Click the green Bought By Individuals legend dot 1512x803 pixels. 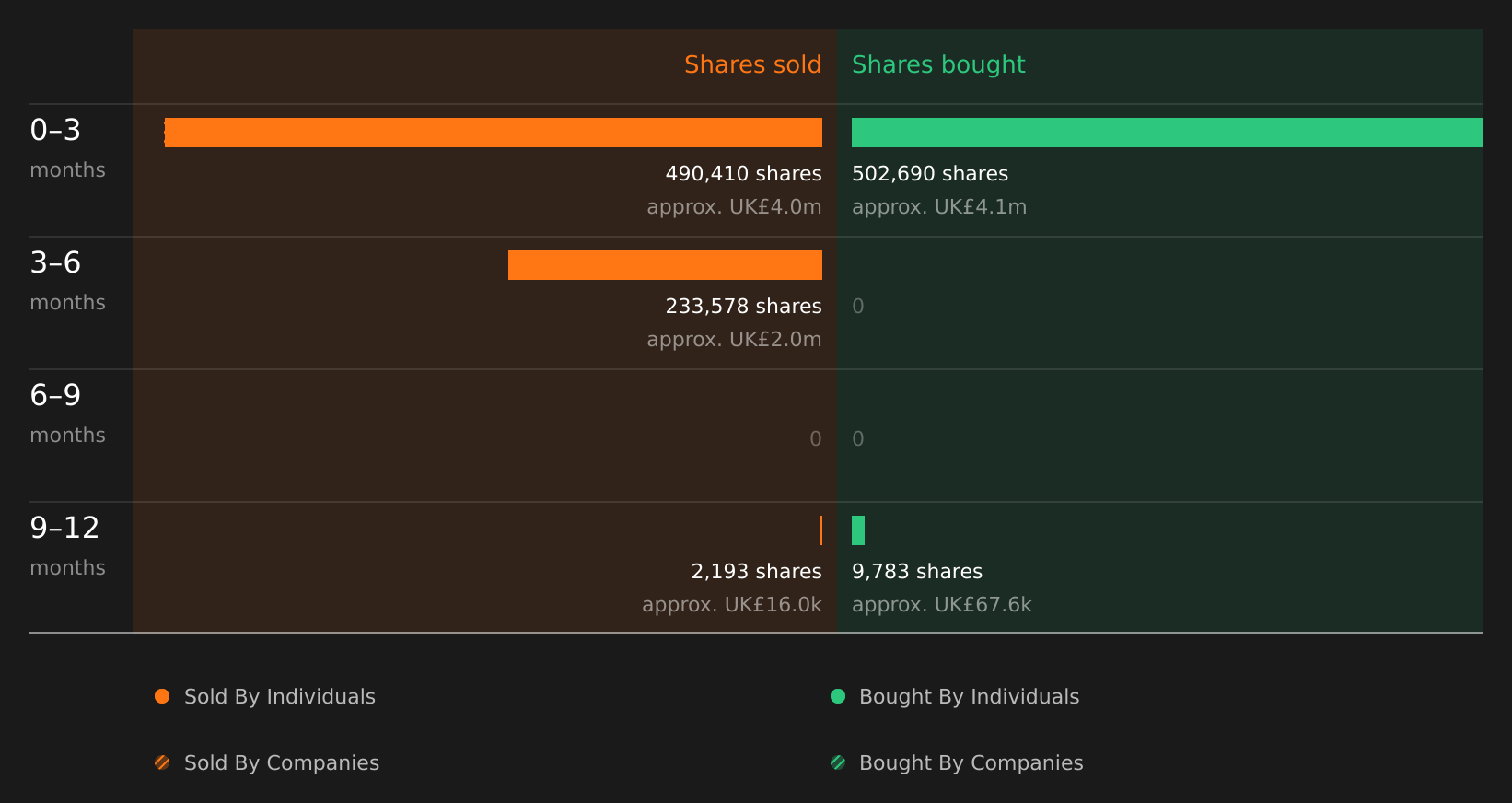[x=838, y=696]
